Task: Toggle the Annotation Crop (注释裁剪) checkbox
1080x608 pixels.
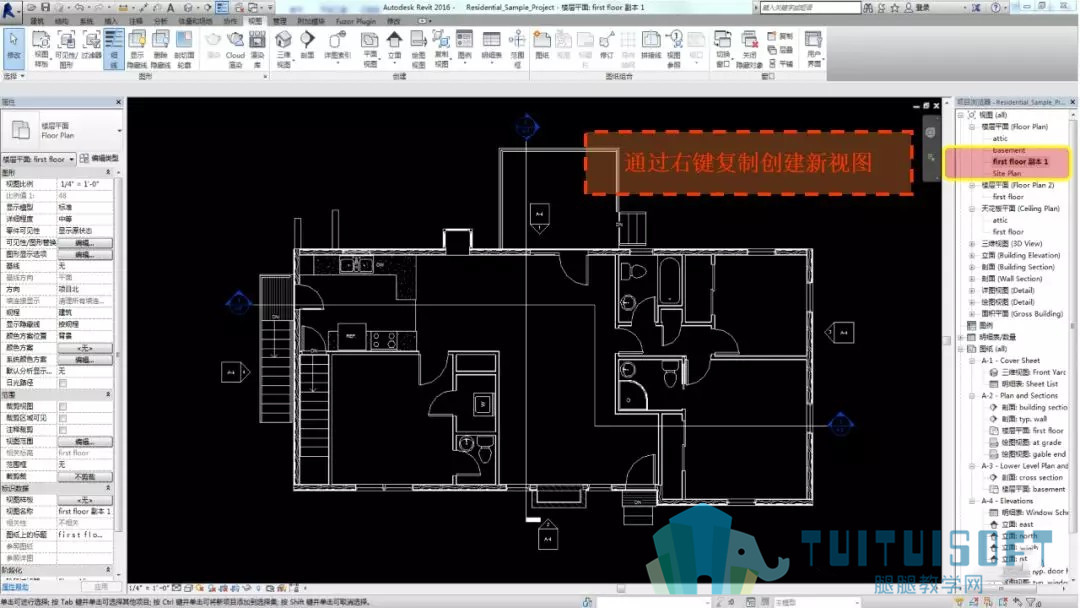Action: (63, 430)
